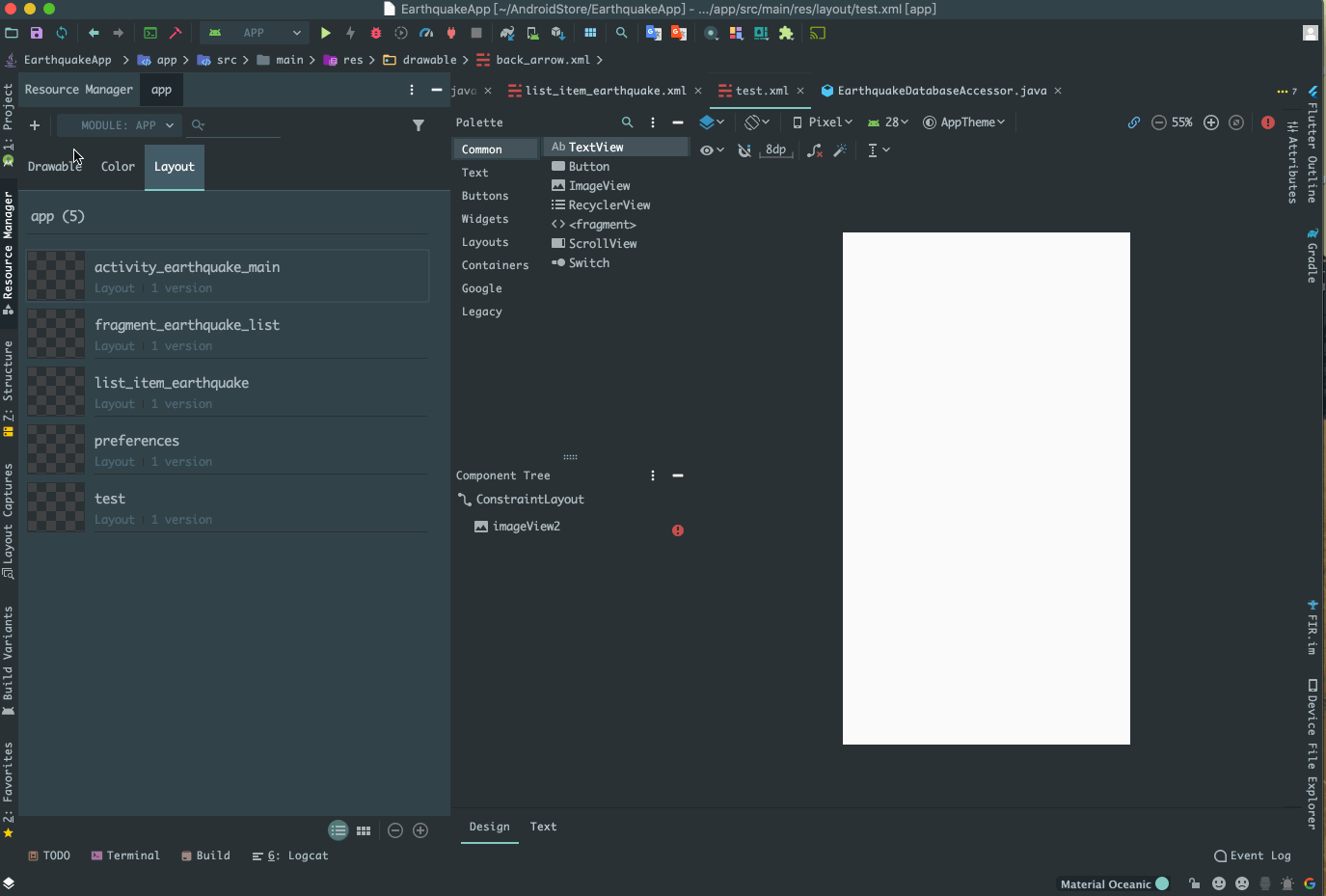
Task: Open the layout editor warnings panel icon
Action: coord(1268,122)
